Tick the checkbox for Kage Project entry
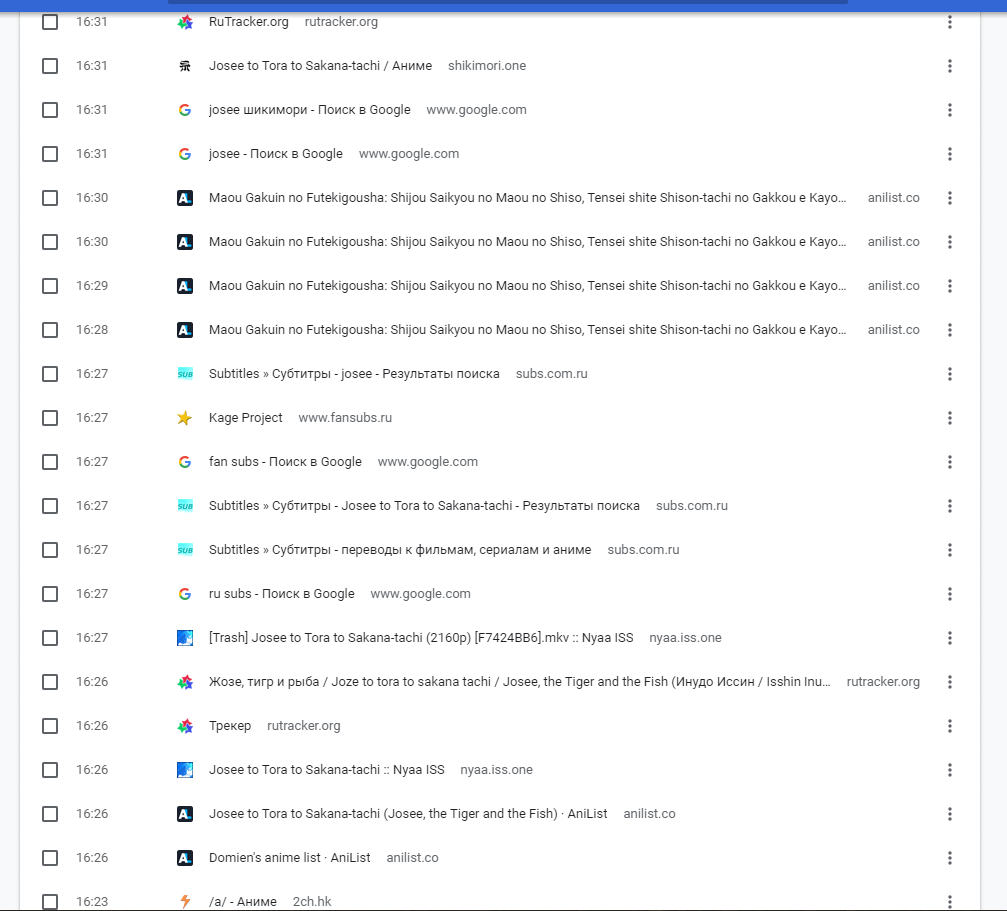 (50, 418)
